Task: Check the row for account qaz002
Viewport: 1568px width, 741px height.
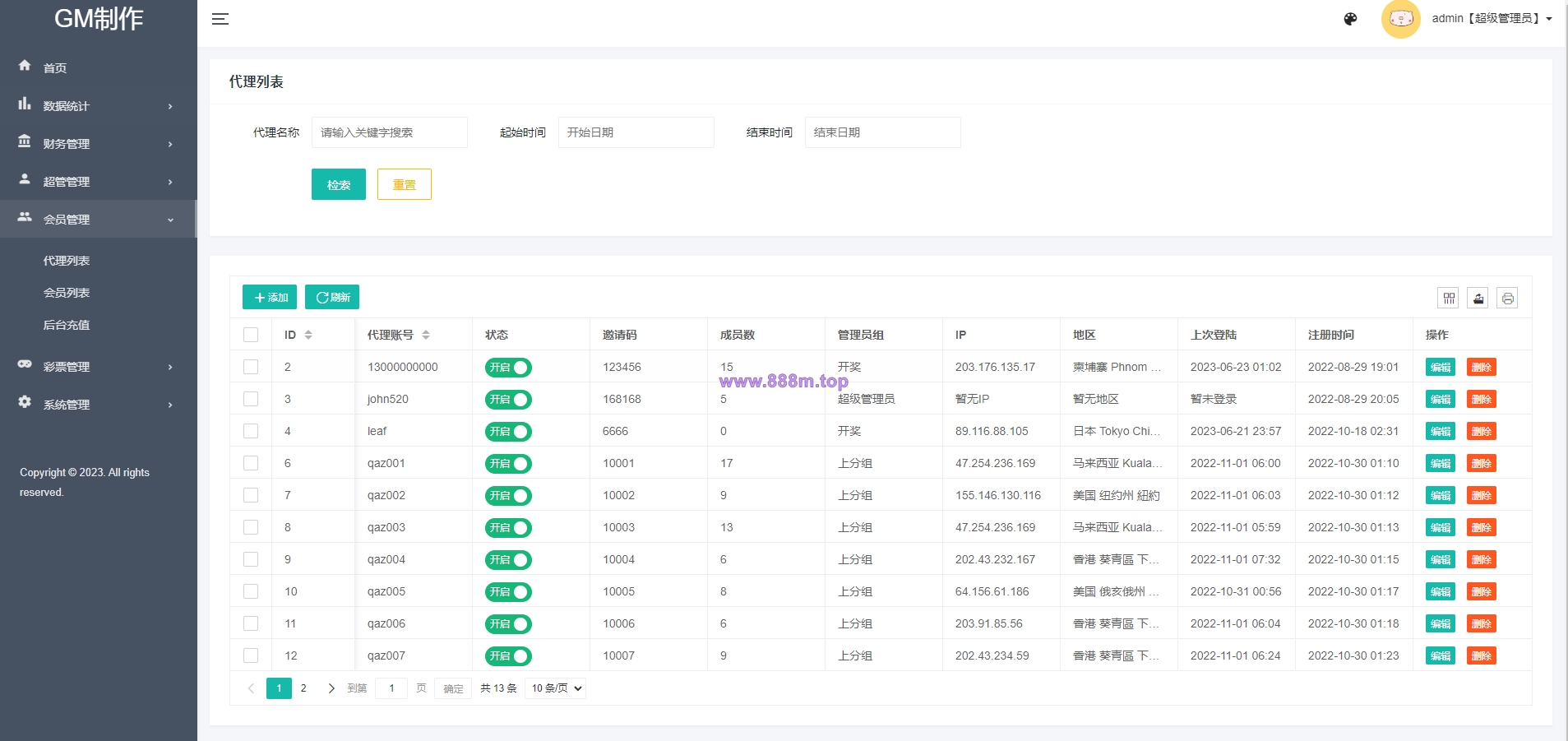Action: click(251, 495)
